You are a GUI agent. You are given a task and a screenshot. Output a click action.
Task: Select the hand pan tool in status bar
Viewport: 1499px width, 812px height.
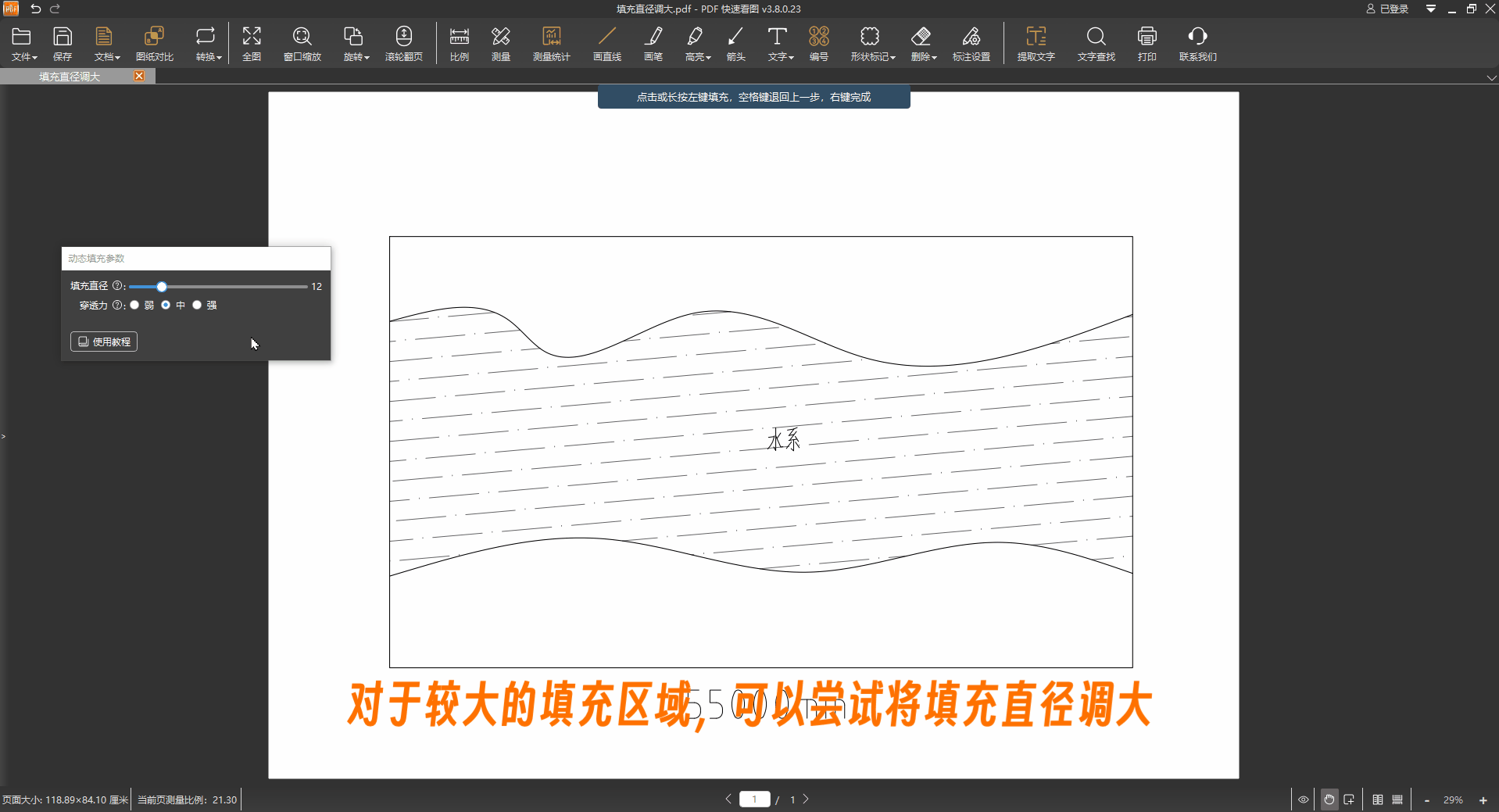[1329, 799]
